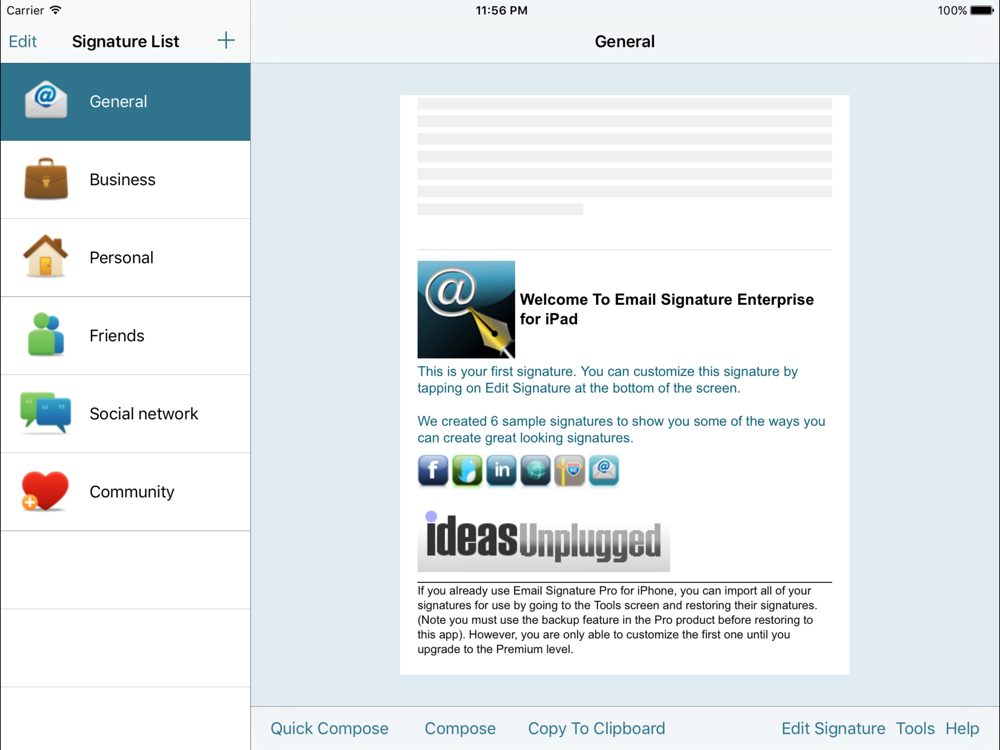Click the 'If you already use Email Signature Pro' note
The image size is (1000, 750).
coord(617,620)
